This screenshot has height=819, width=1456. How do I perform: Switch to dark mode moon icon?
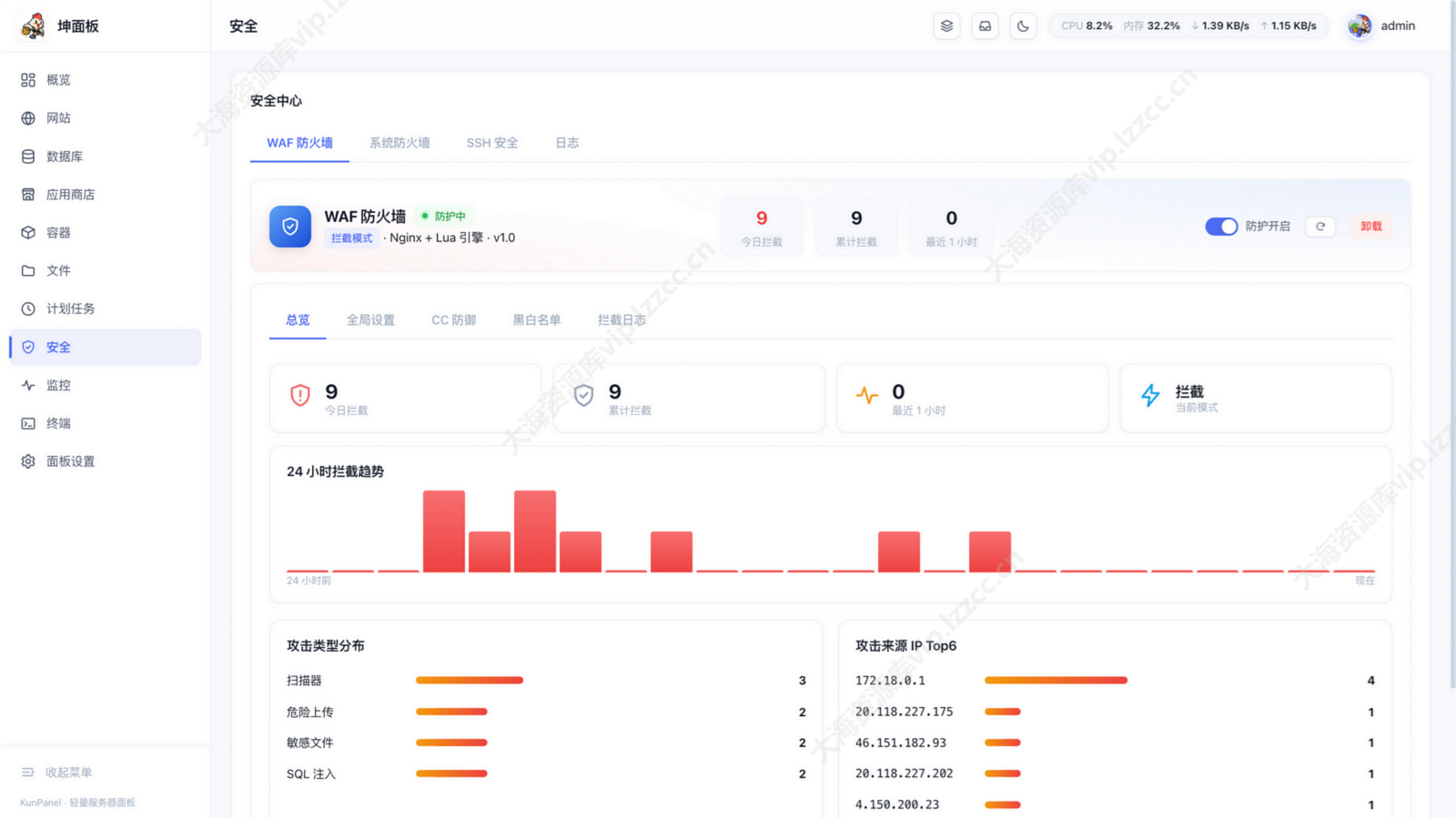pos(1023,26)
